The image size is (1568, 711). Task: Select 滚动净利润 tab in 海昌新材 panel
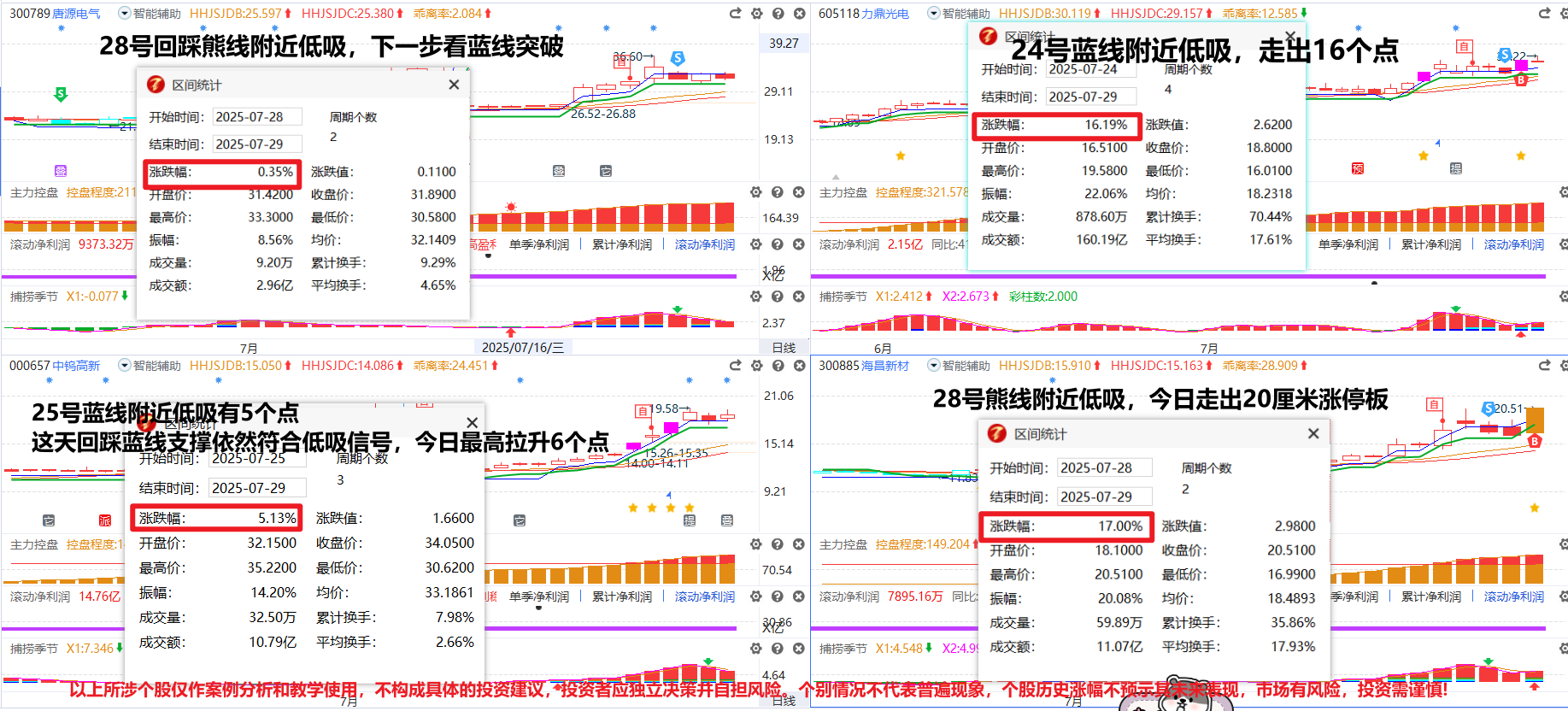point(1514,596)
